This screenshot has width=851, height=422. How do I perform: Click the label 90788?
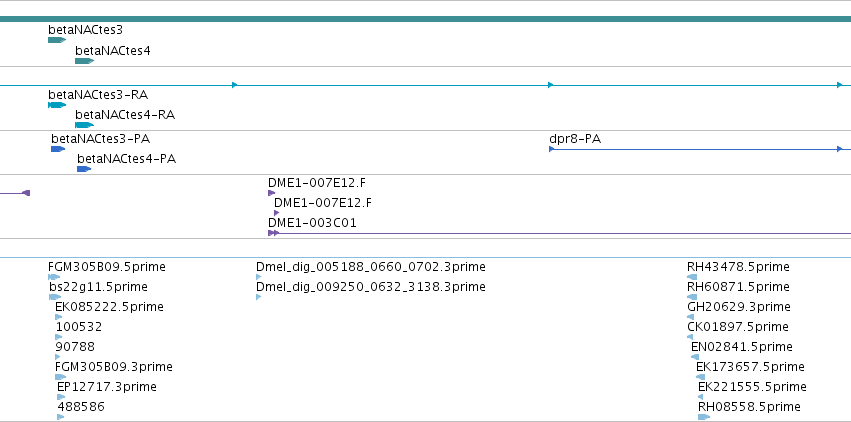pos(75,347)
